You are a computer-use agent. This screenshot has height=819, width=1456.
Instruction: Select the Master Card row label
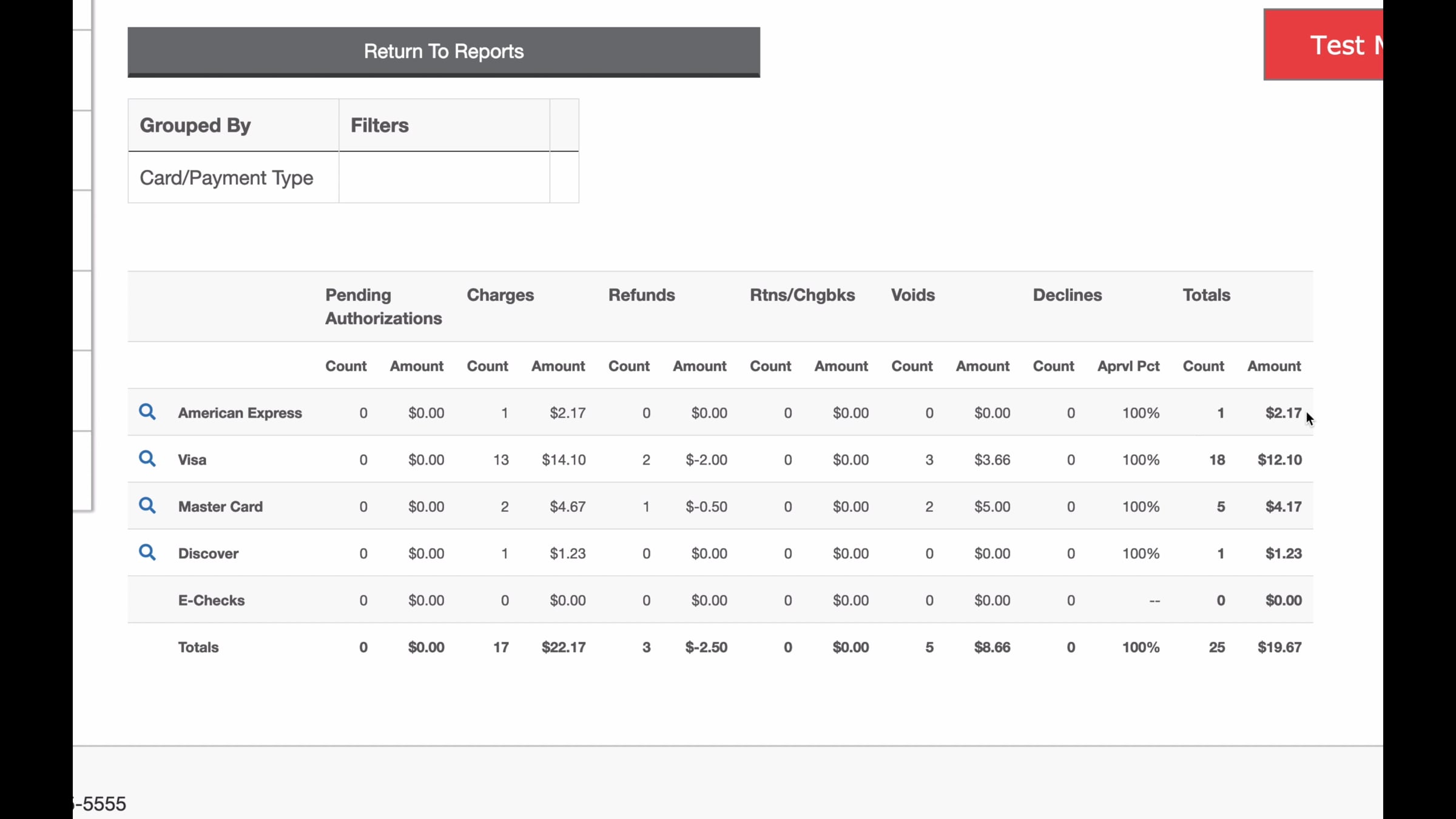[220, 507]
